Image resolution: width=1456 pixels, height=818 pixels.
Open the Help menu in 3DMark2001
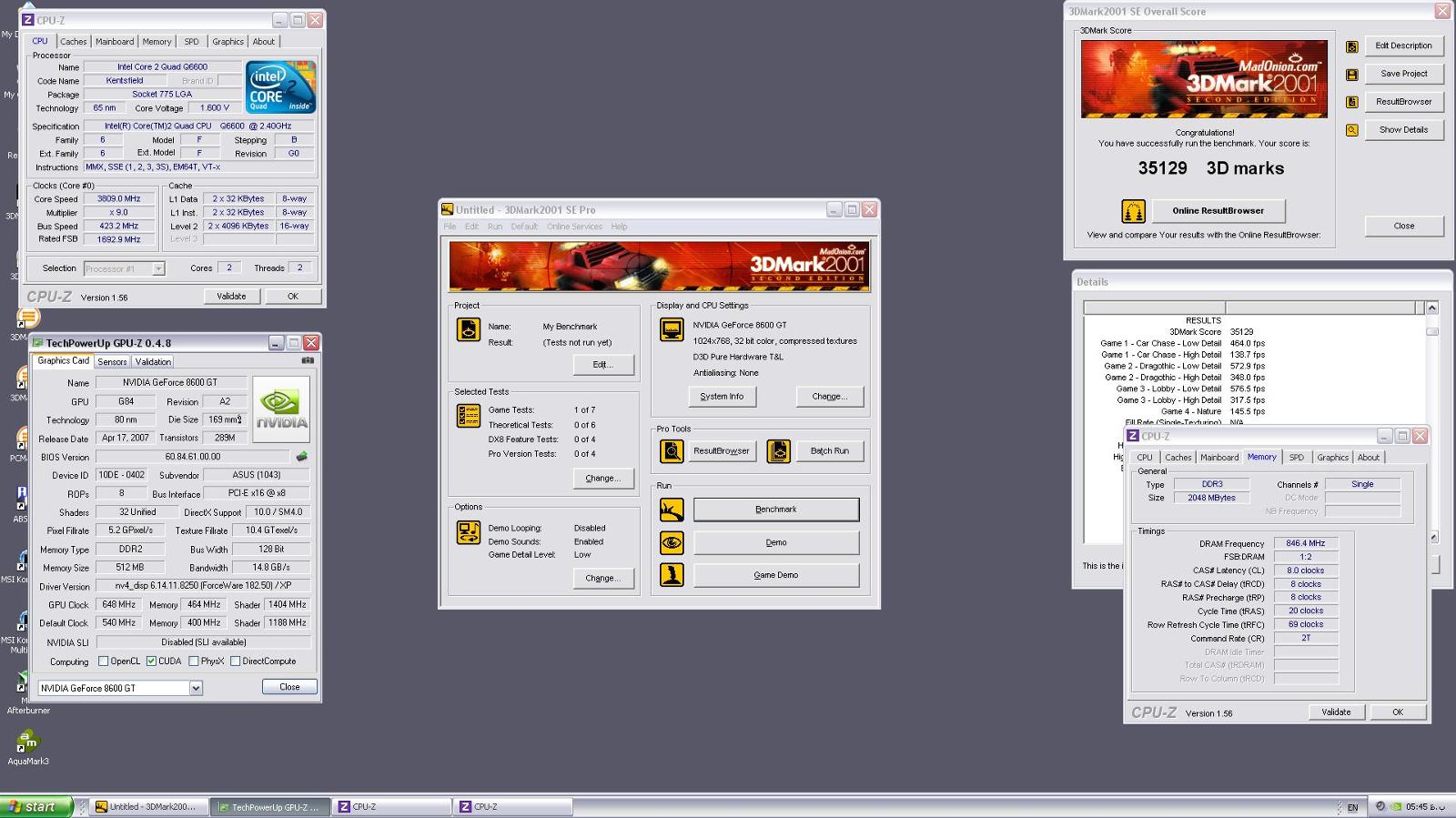[619, 227]
